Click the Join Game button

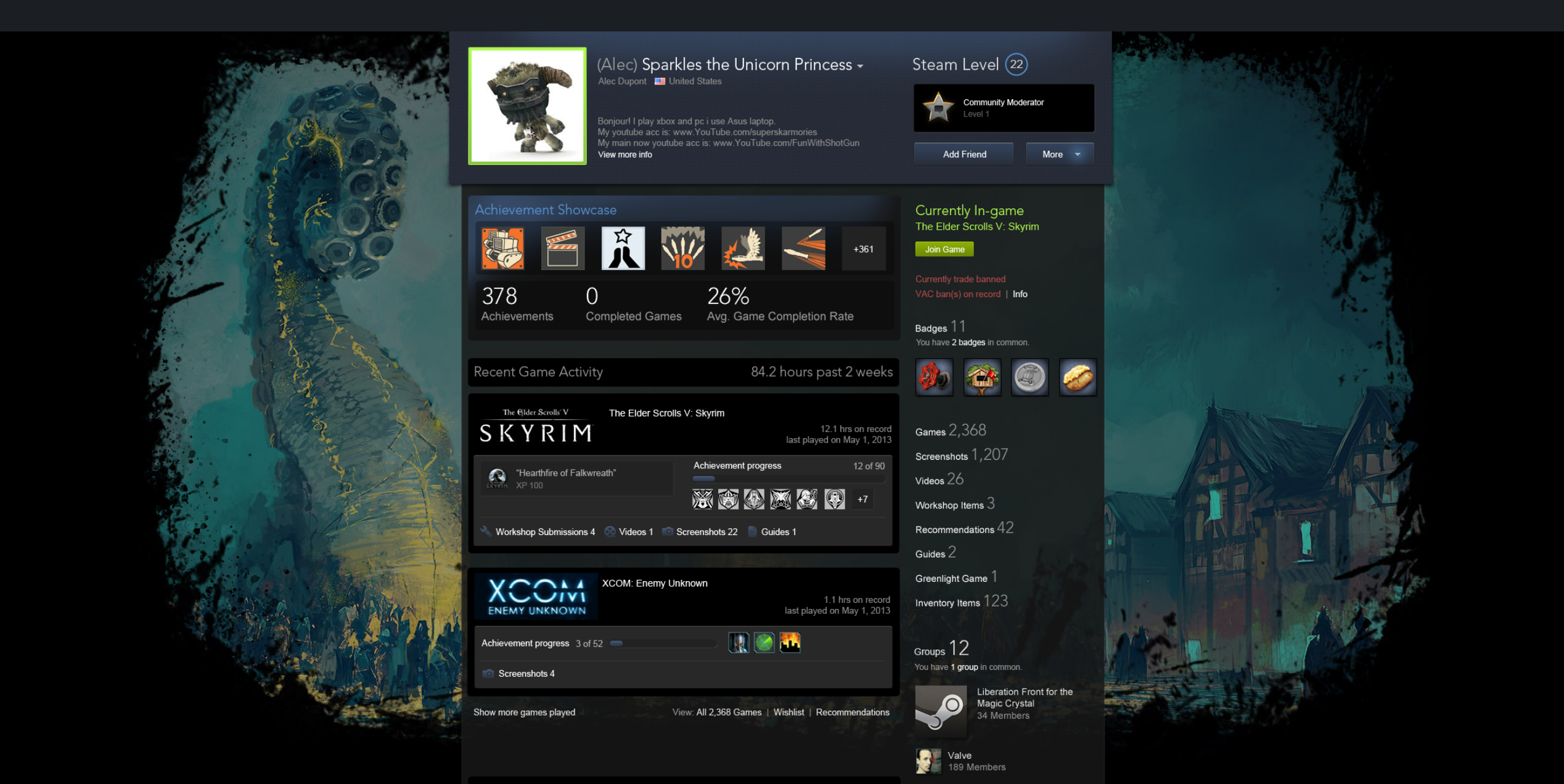click(x=944, y=249)
